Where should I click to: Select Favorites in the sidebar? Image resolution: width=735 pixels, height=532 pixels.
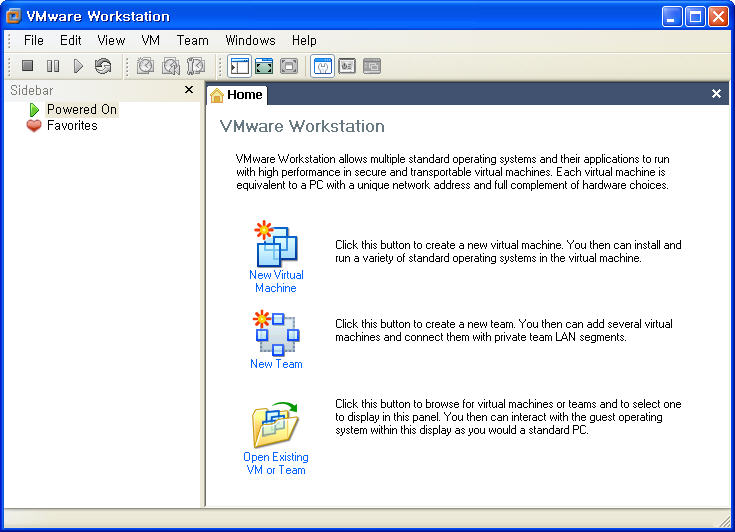coord(72,126)
